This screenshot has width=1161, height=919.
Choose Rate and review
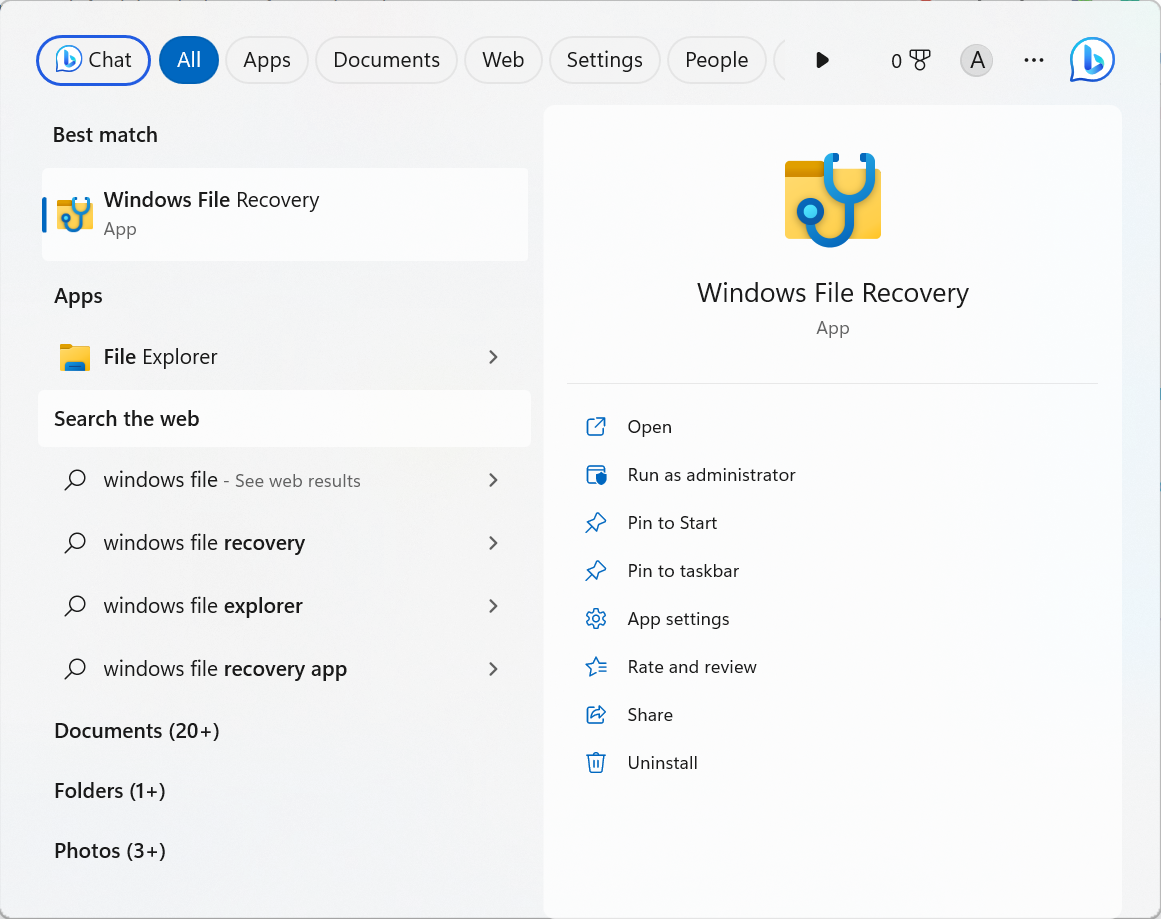(692, 666)
